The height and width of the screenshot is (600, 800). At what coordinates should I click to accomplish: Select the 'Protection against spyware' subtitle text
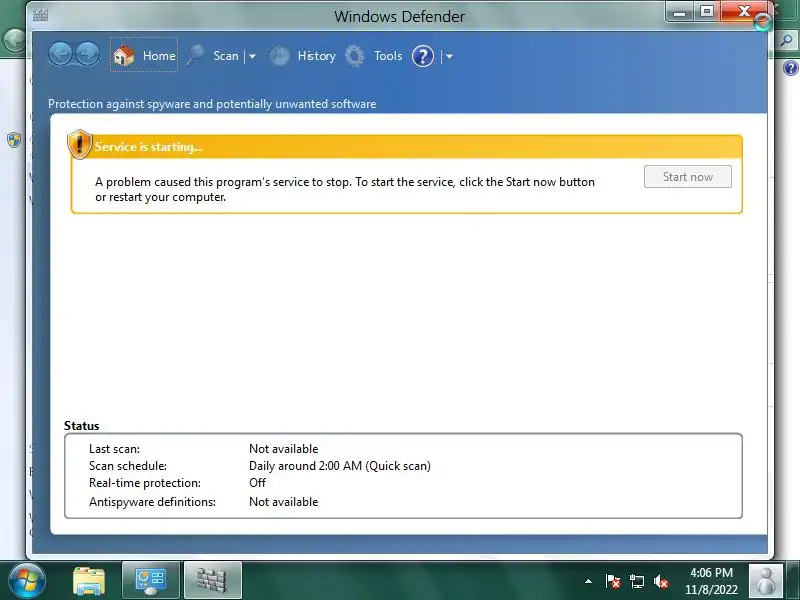tap(212, 104)
